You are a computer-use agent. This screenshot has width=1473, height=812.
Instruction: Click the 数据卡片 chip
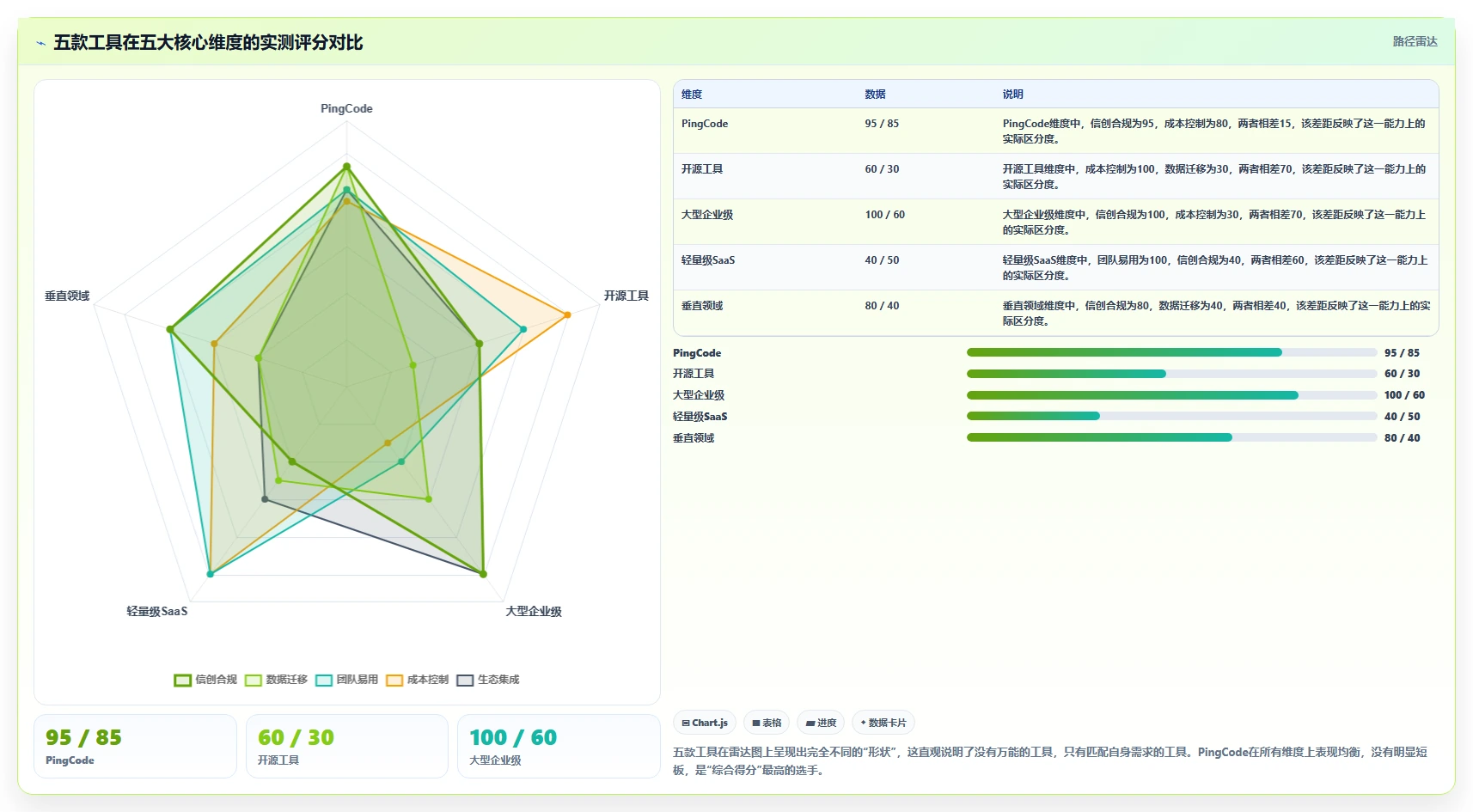pos(883,723)
